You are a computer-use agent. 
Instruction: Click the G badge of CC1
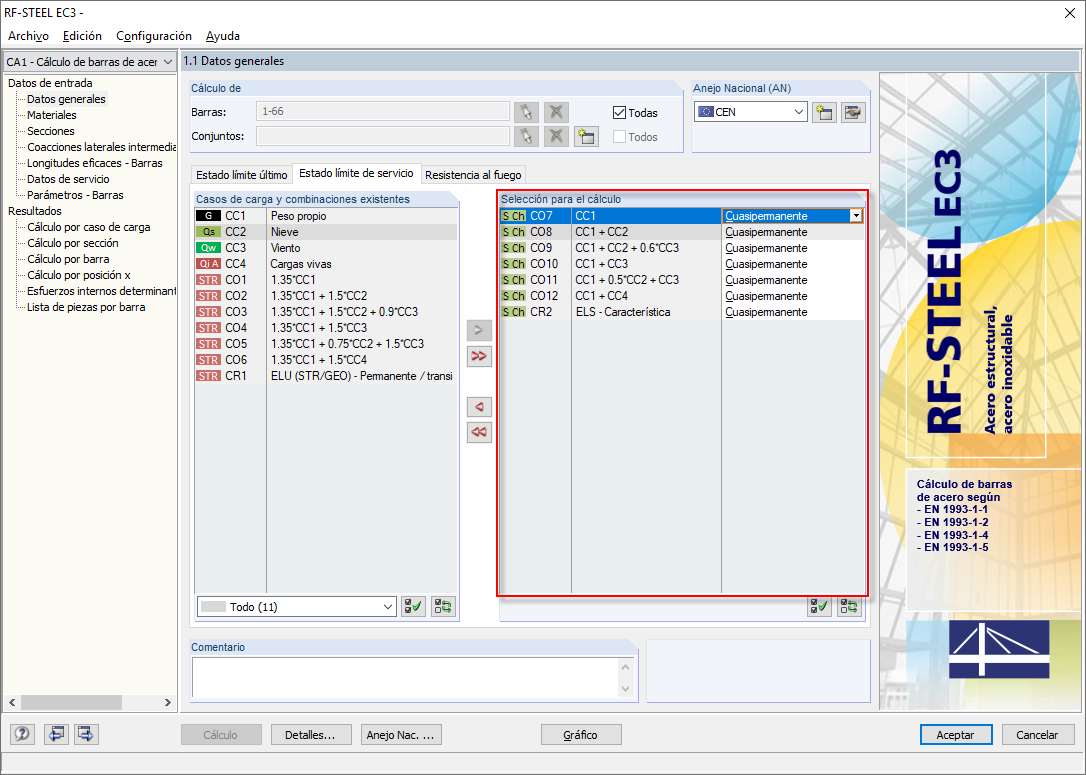click(208, 216)
